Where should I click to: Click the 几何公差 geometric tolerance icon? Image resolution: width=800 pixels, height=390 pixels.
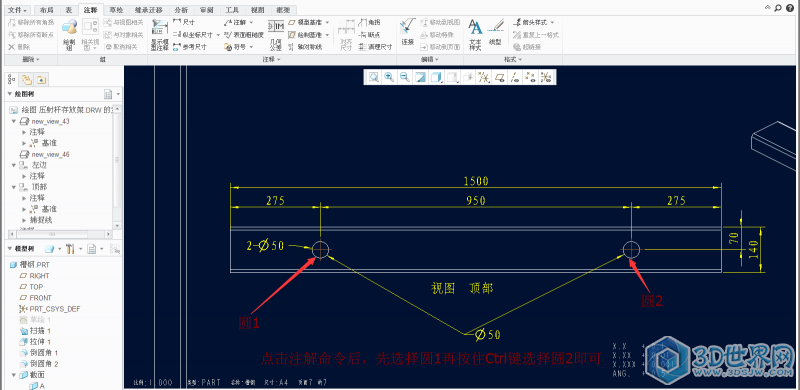[276, 35]
